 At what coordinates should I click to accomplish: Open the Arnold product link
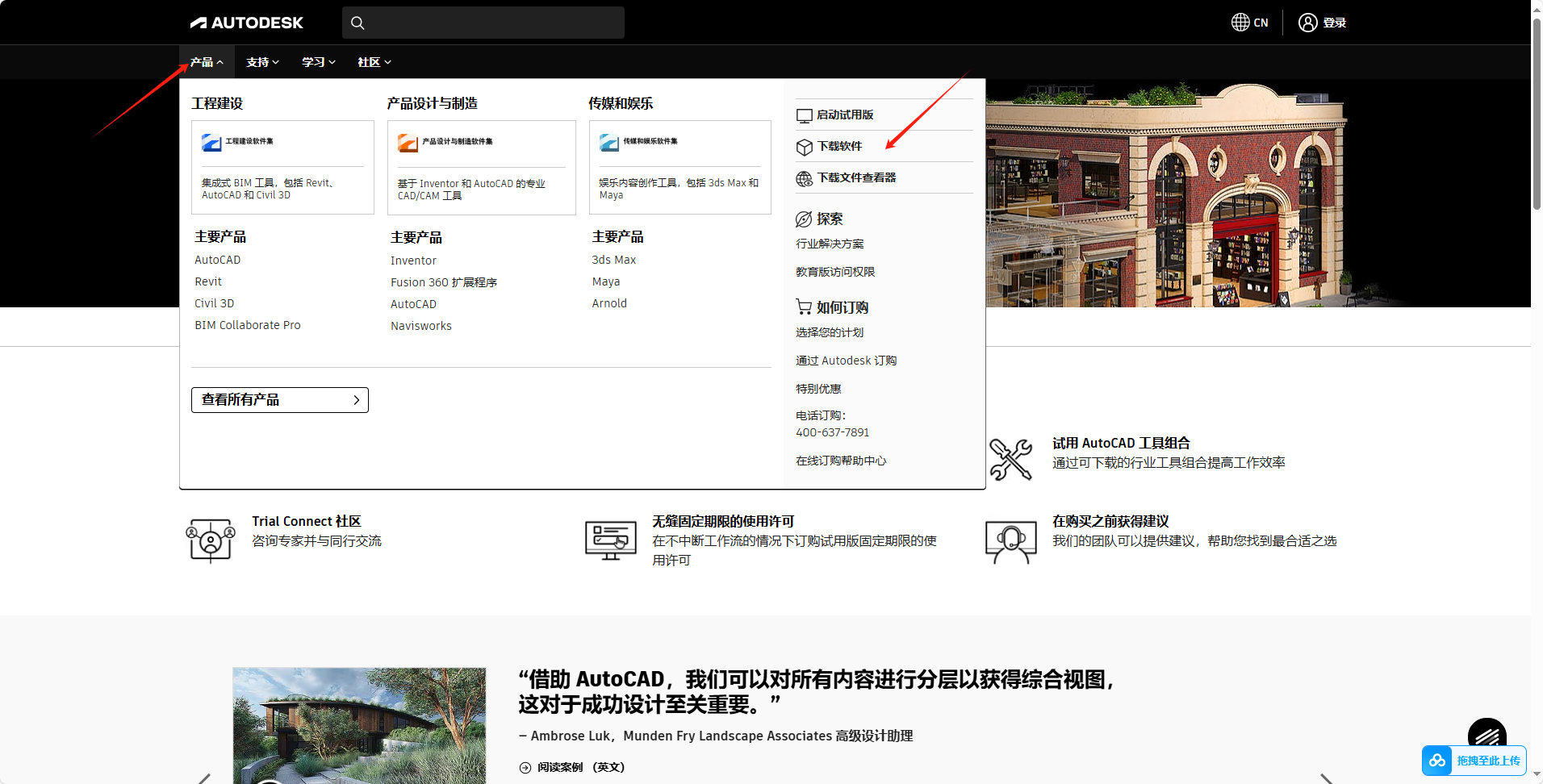pos(609,303)
